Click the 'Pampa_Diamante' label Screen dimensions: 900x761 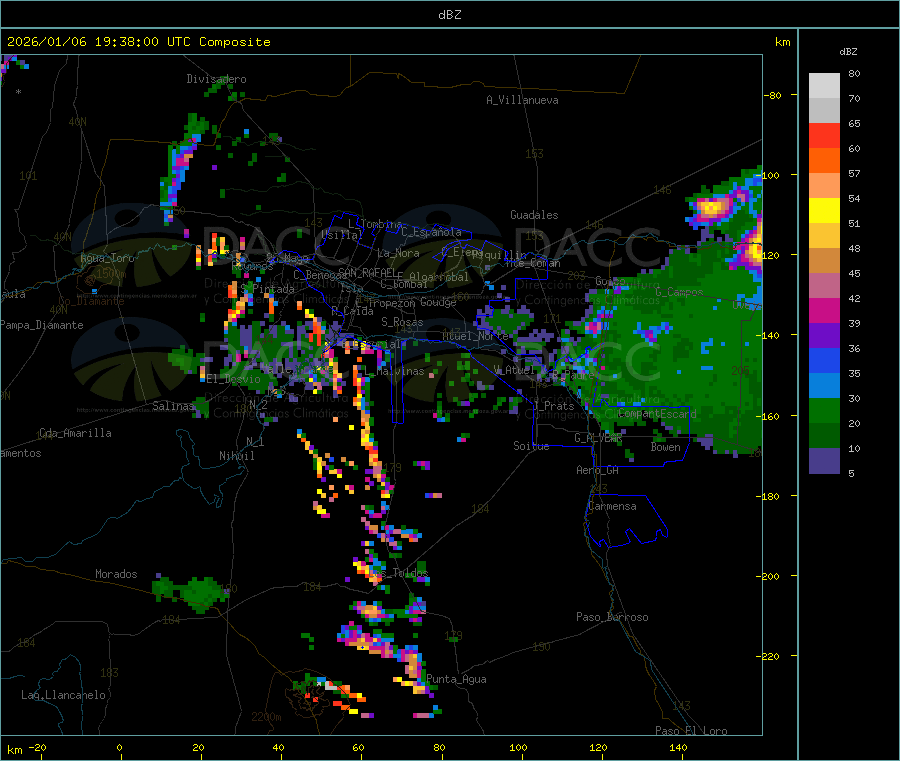click(42, 325)
